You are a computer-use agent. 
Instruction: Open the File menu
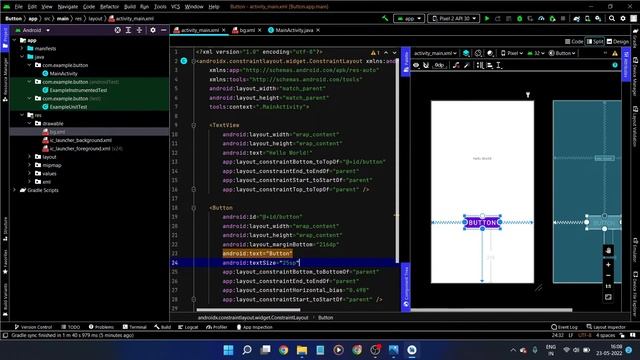[19, 7]
